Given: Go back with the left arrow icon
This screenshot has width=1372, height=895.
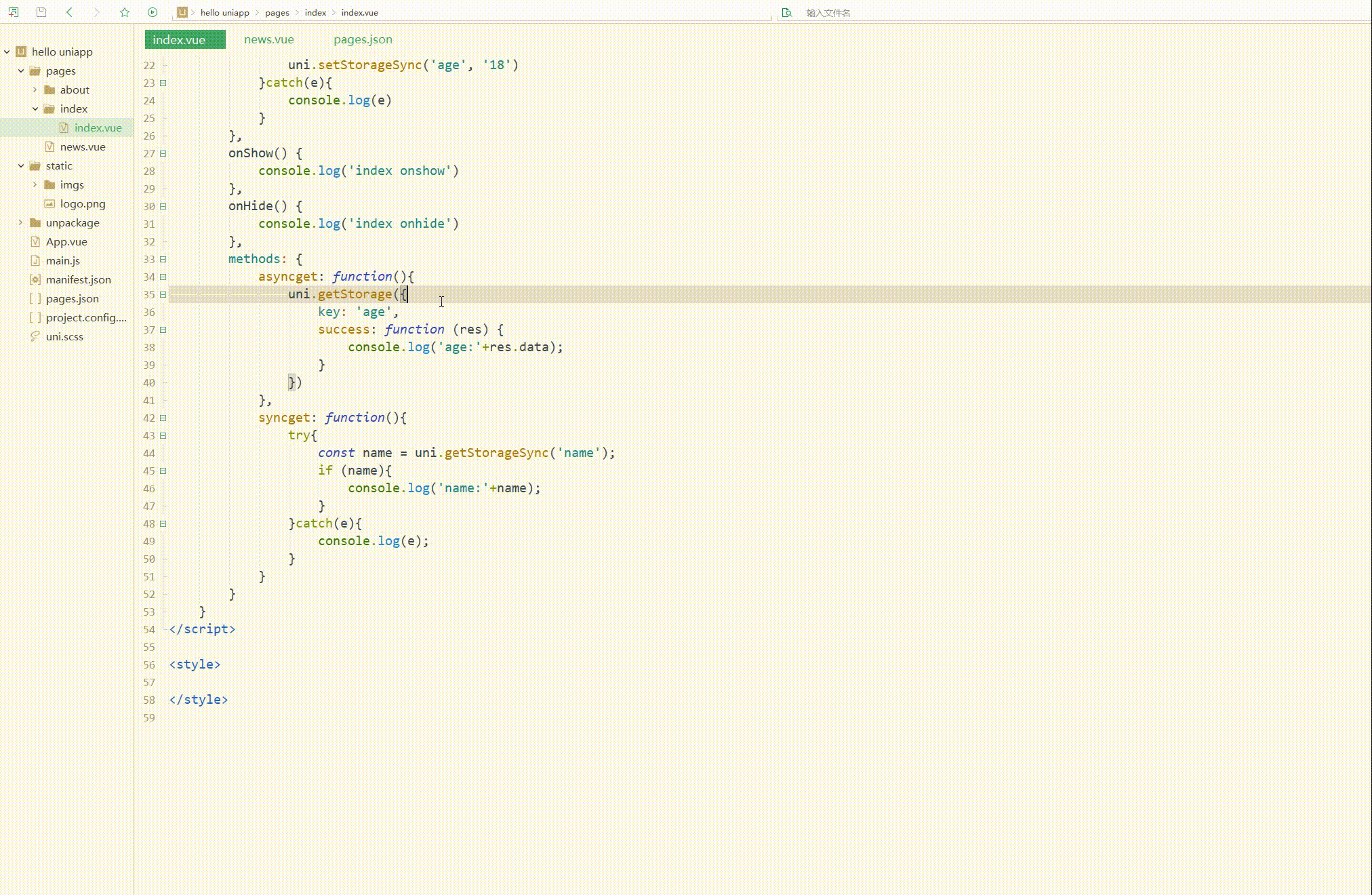Looking at the screenshot, I should pos(69,12).
